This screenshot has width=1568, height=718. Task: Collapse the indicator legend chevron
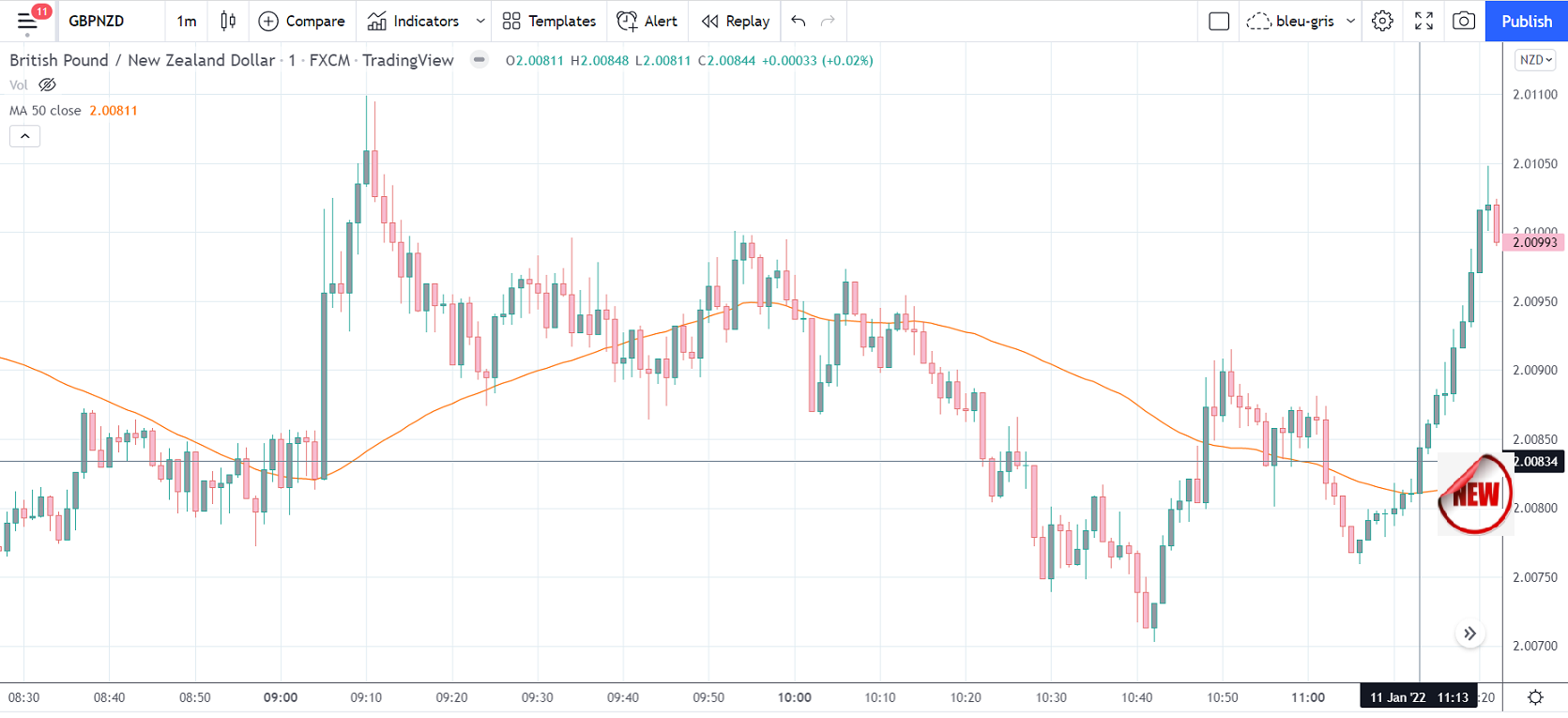25,136
